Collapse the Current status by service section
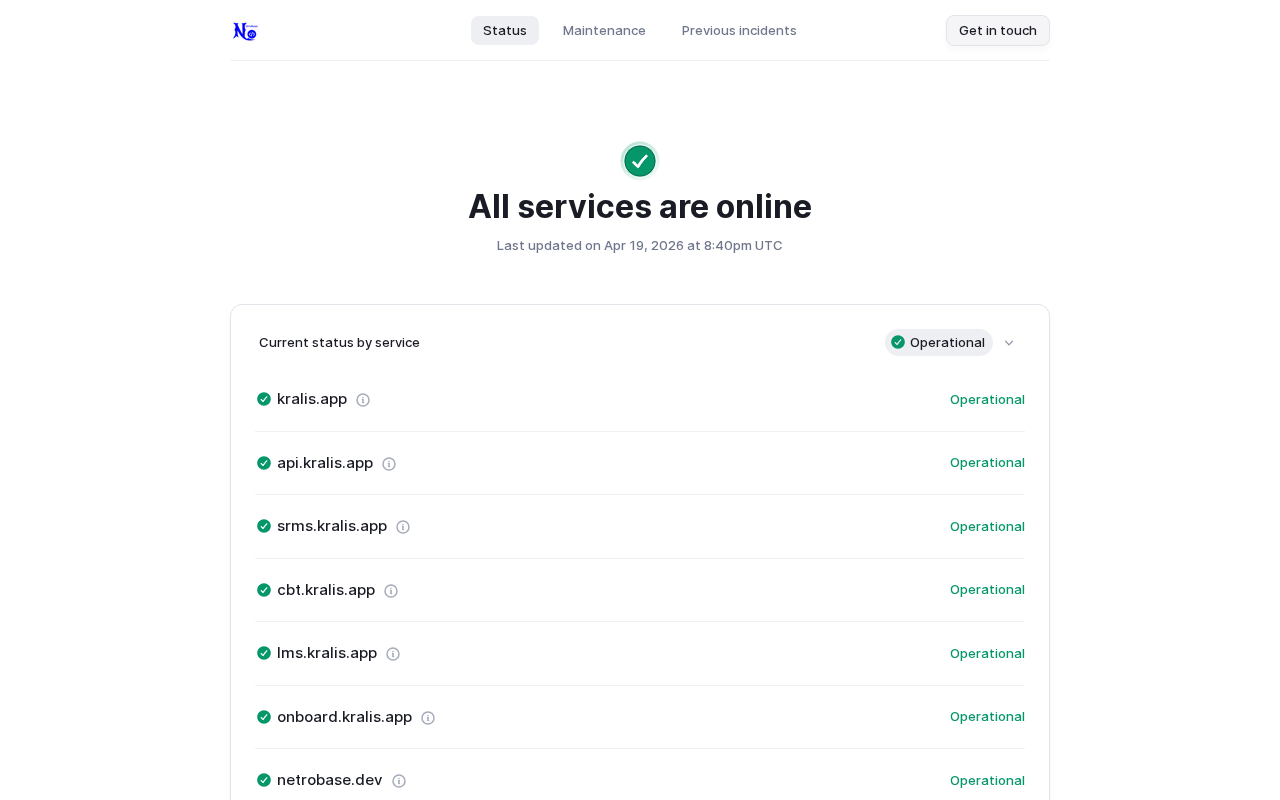This screenshot has width=1280, height=800. click(x=1009, y=343)
